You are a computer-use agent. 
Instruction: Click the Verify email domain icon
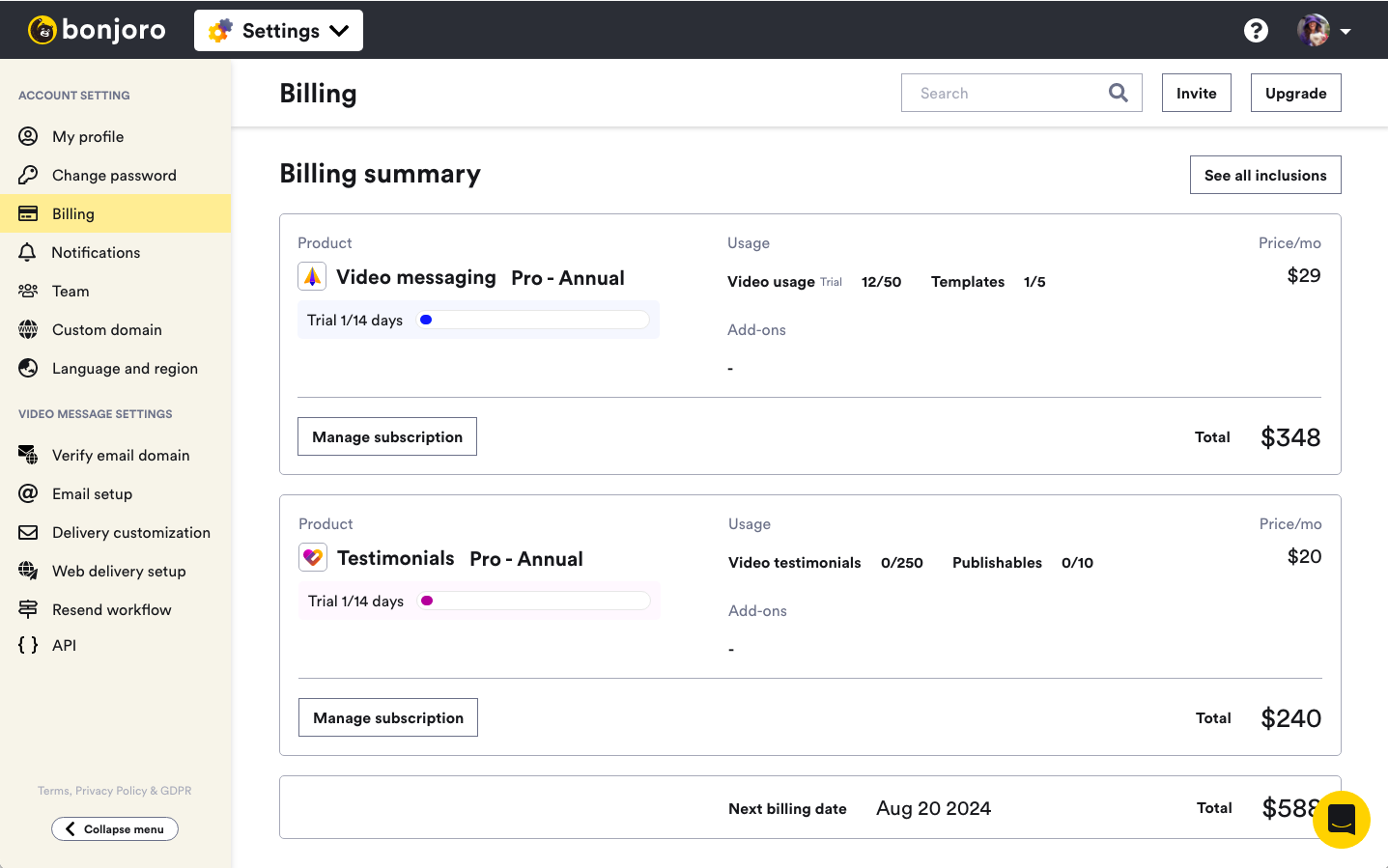click(28, 455)
